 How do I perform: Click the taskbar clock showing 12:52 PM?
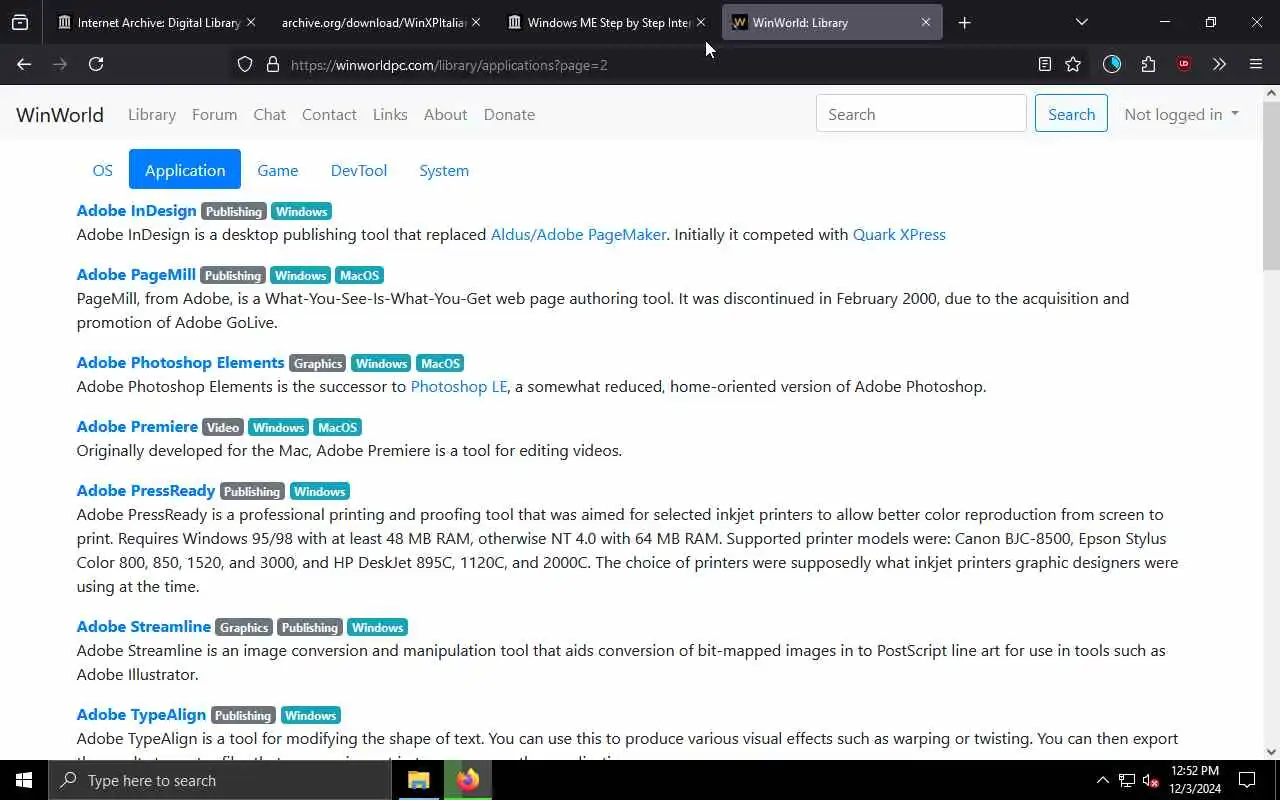pos(1194,780)
